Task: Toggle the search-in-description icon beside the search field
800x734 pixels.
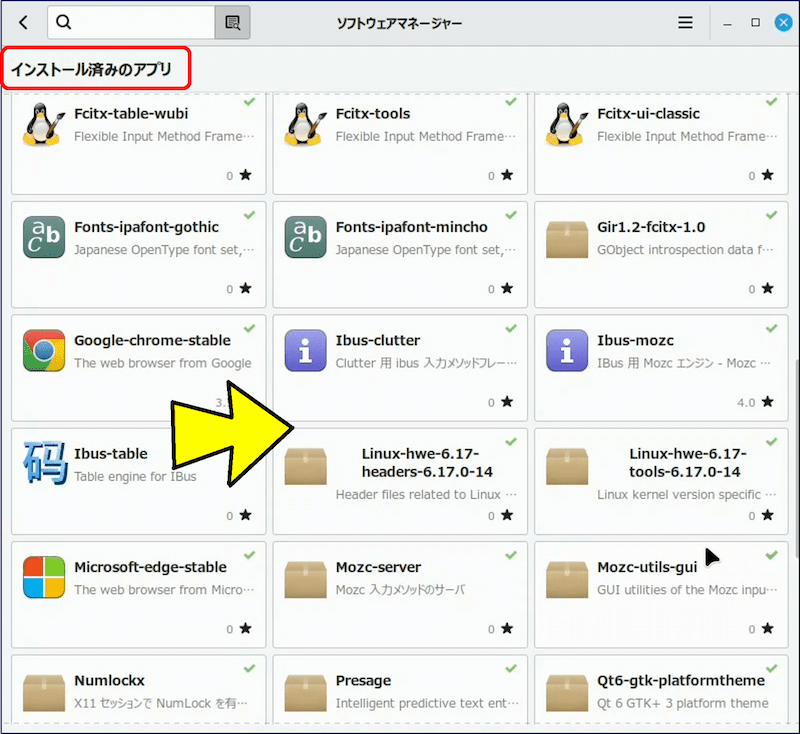Action: click(232, 21)
